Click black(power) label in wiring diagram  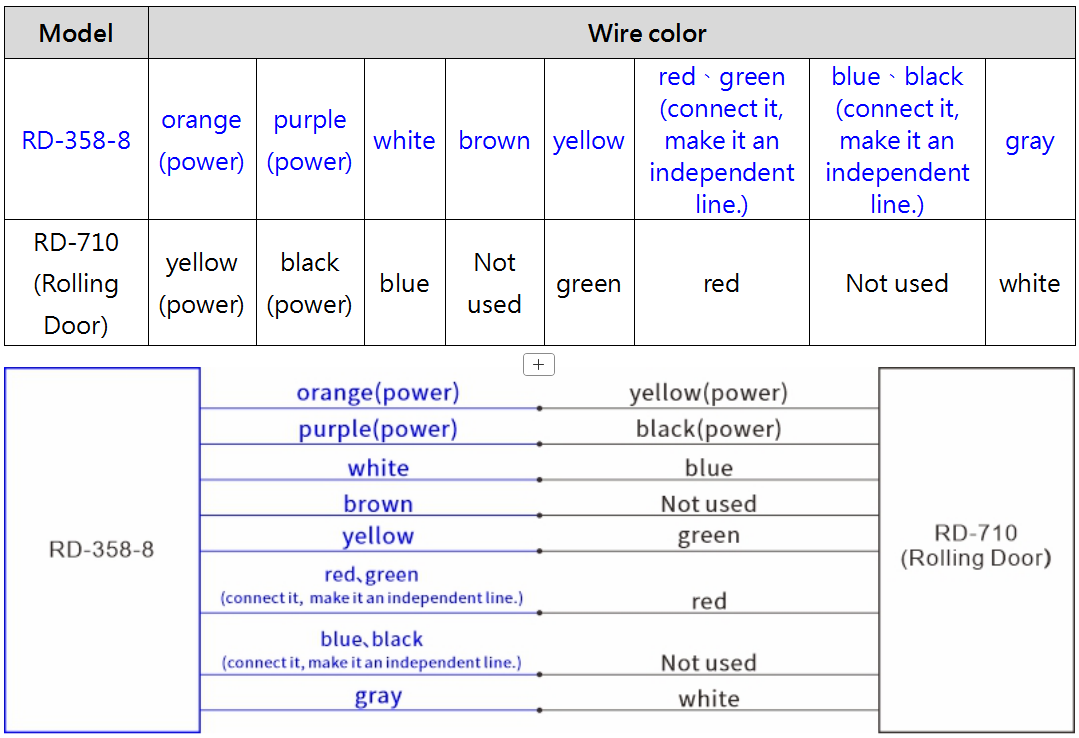[708, 430]
